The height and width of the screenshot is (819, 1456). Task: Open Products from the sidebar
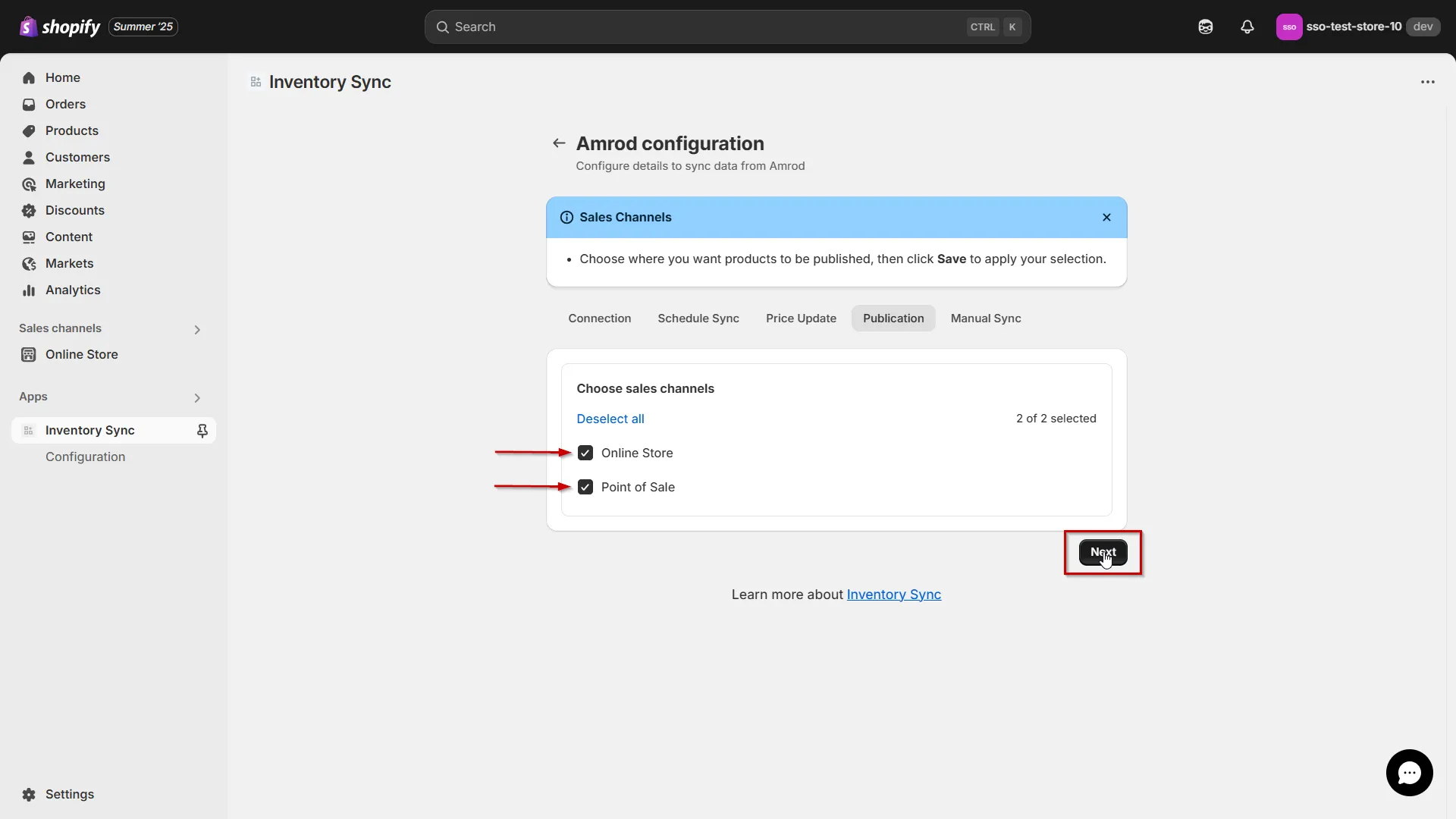(72, 130)
